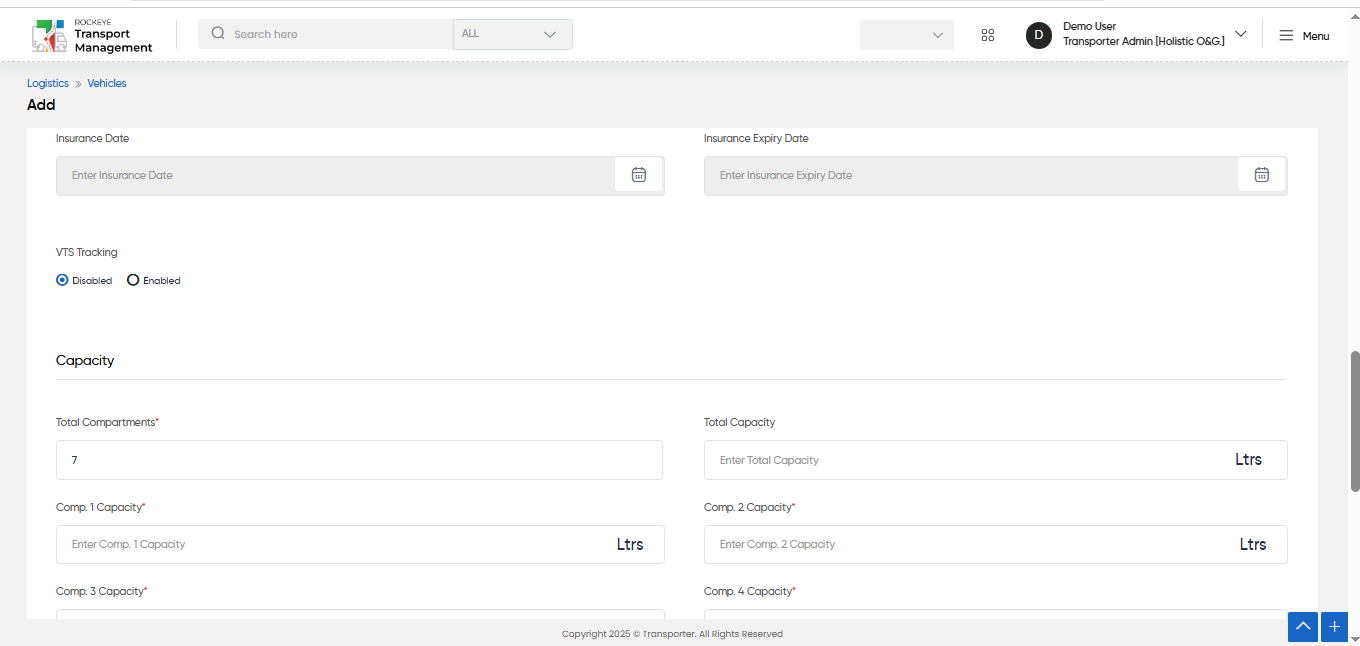Image resolution: width=1360 pixels, height=646 pixels.
Task: Select the Enabled VTS Tracking option
Action: tap(133, 281)
